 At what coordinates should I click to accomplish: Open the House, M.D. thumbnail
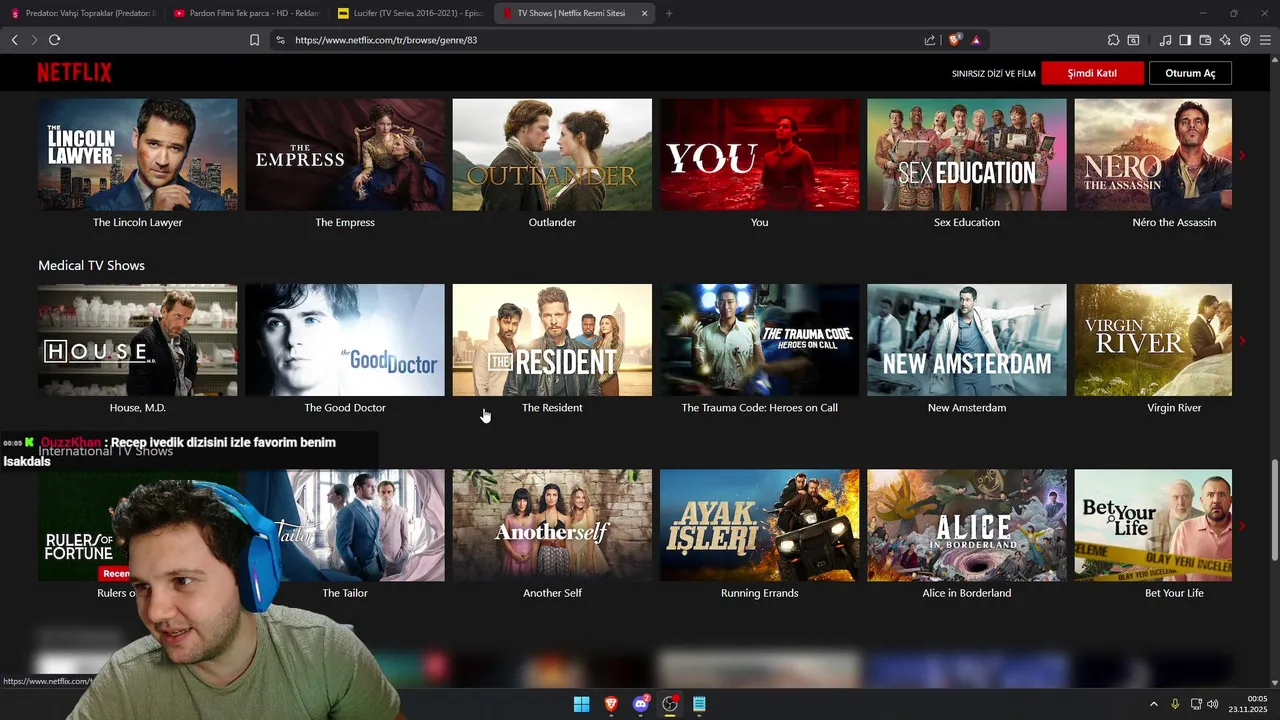pyautogui.click(x=138, y=340)
